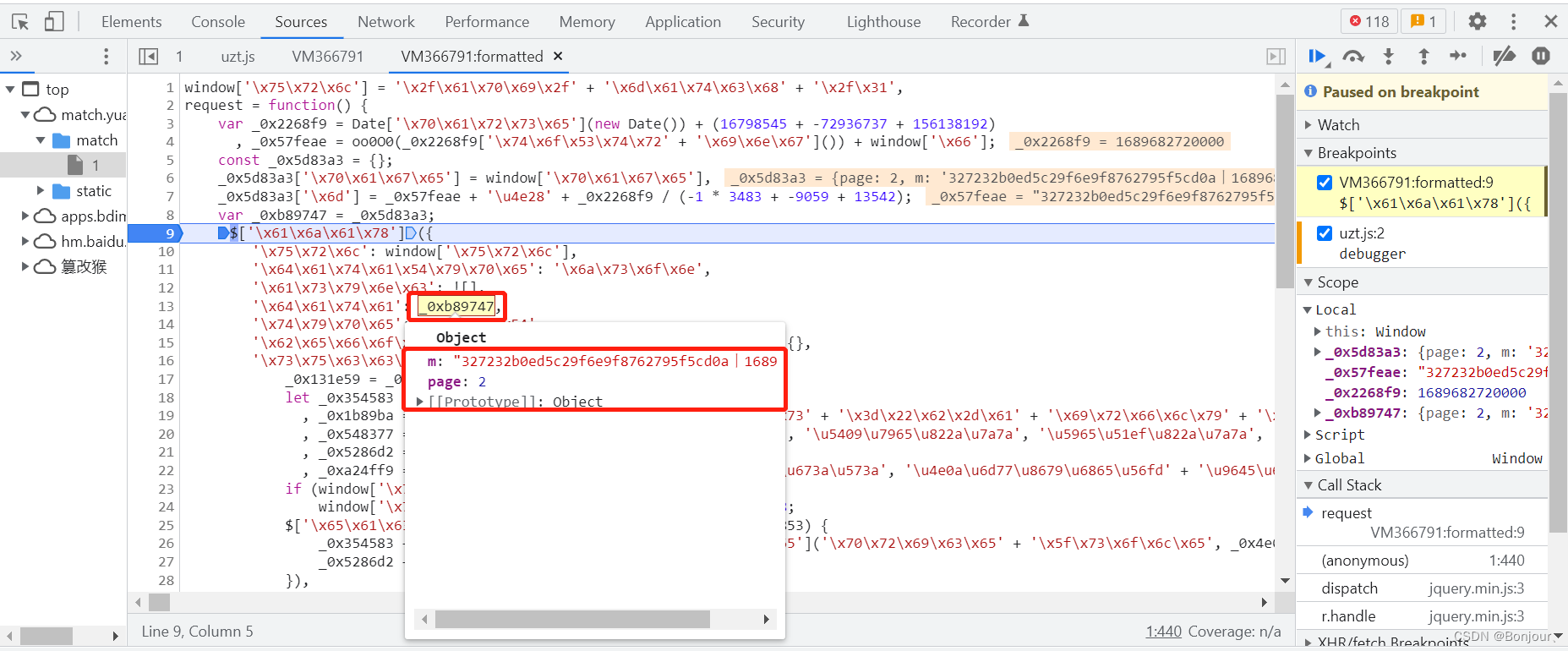Open the Security tab

778,22
